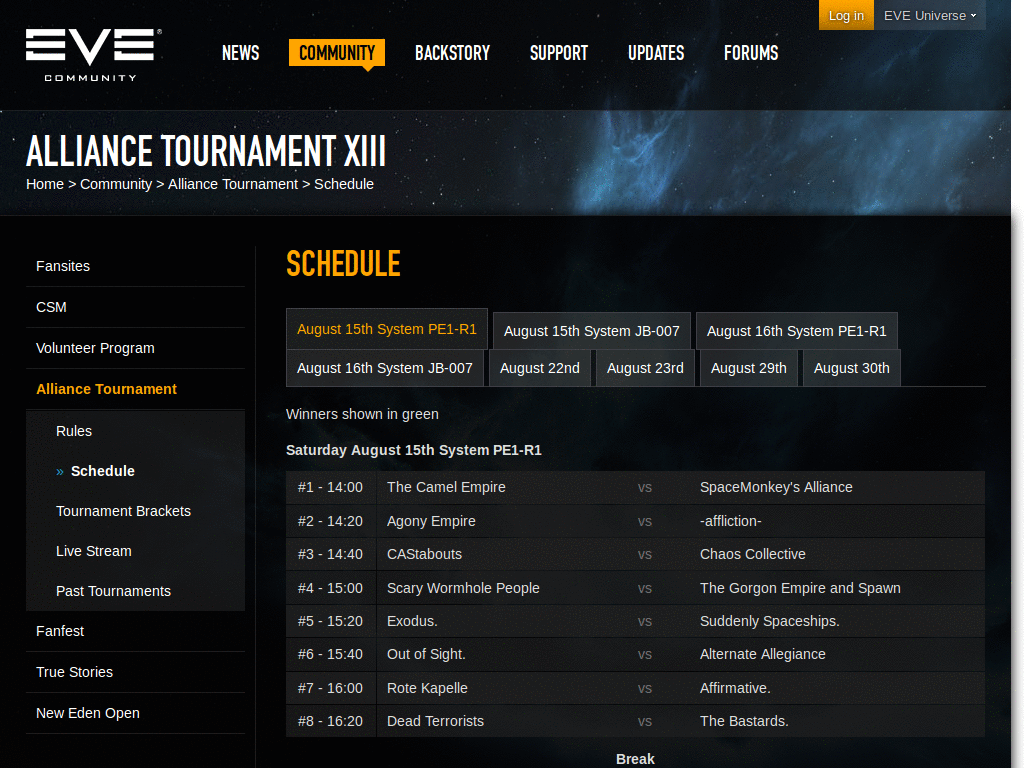The height and width of the screenshot is (768, 1024).
Task: Select the August 22nd schedule tab
Action: coord(540,368)
